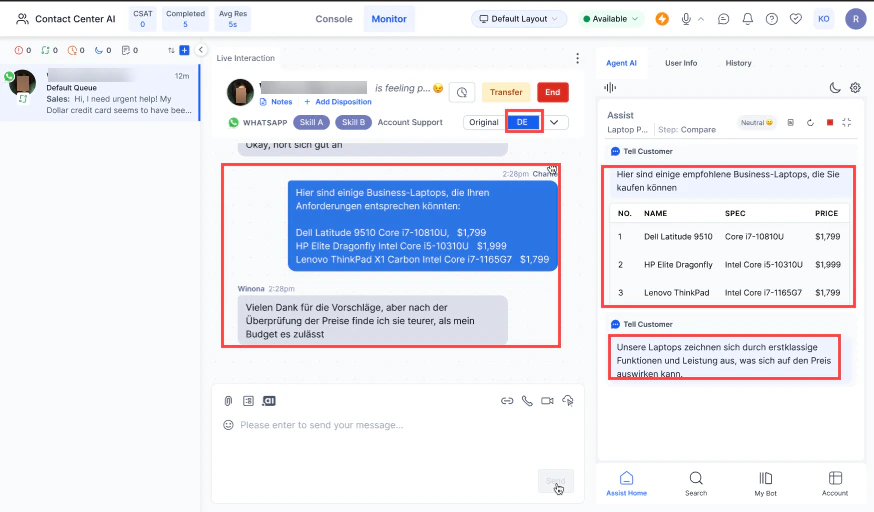The width and height of the screenshot is (874, 512).
Task: Open the R user profile avatar
Action: (855, 19)
